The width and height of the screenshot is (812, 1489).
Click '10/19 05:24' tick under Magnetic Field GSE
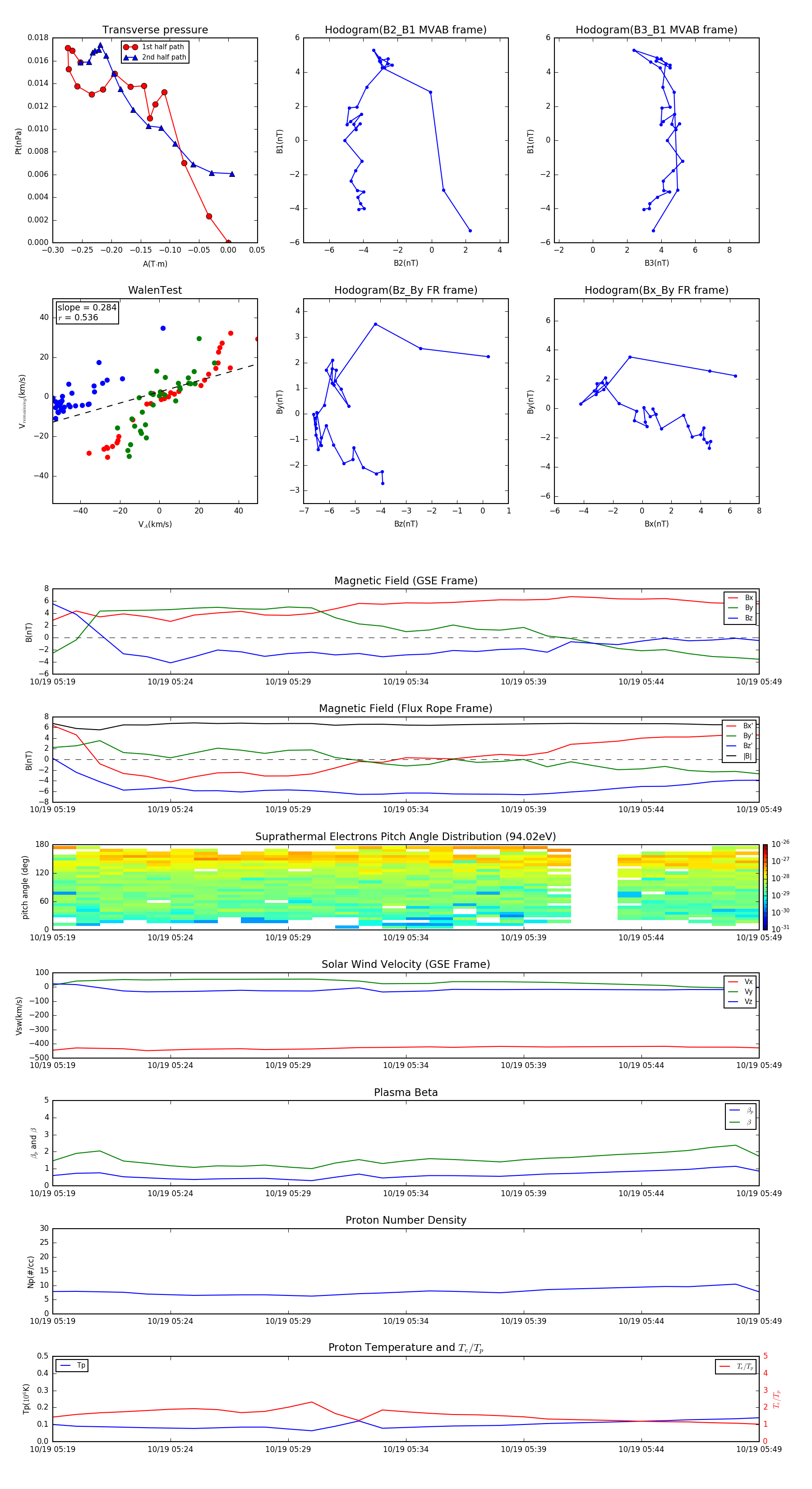coord(170,682)
